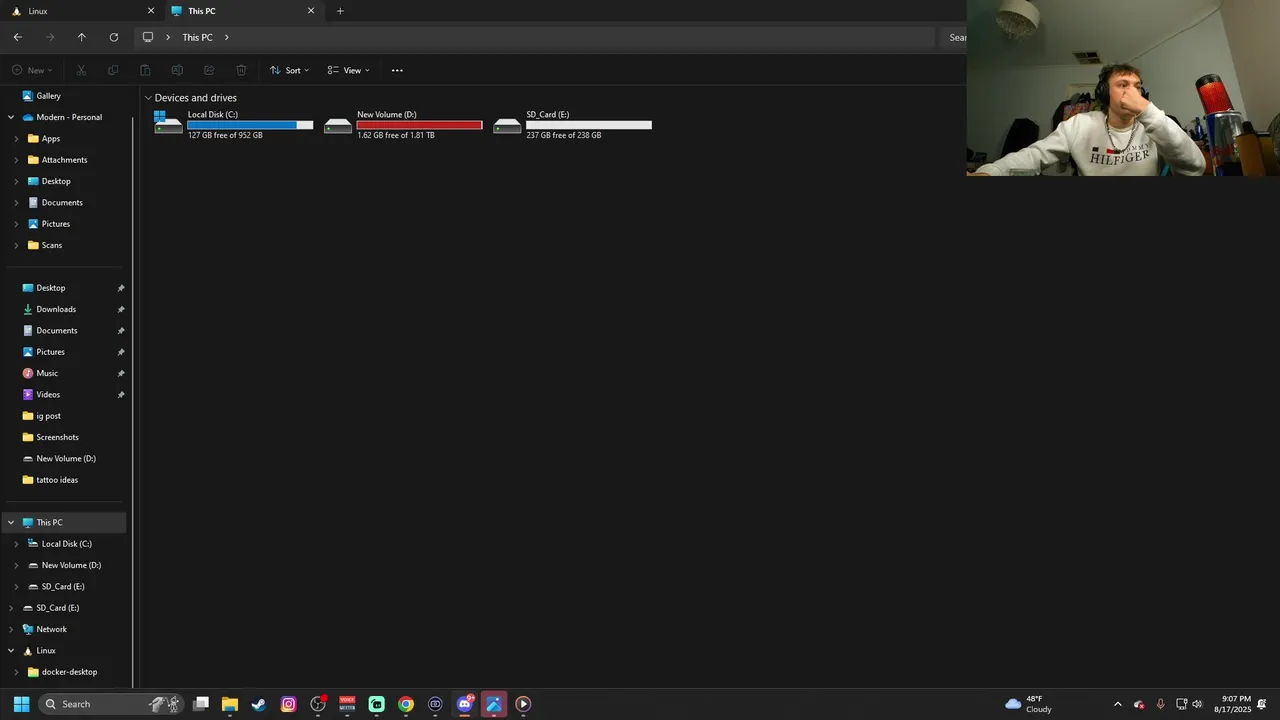1280x720 pixels.
Task: Open Task View on taskbar
Action: pyautogui.click(x=200, y=704)
